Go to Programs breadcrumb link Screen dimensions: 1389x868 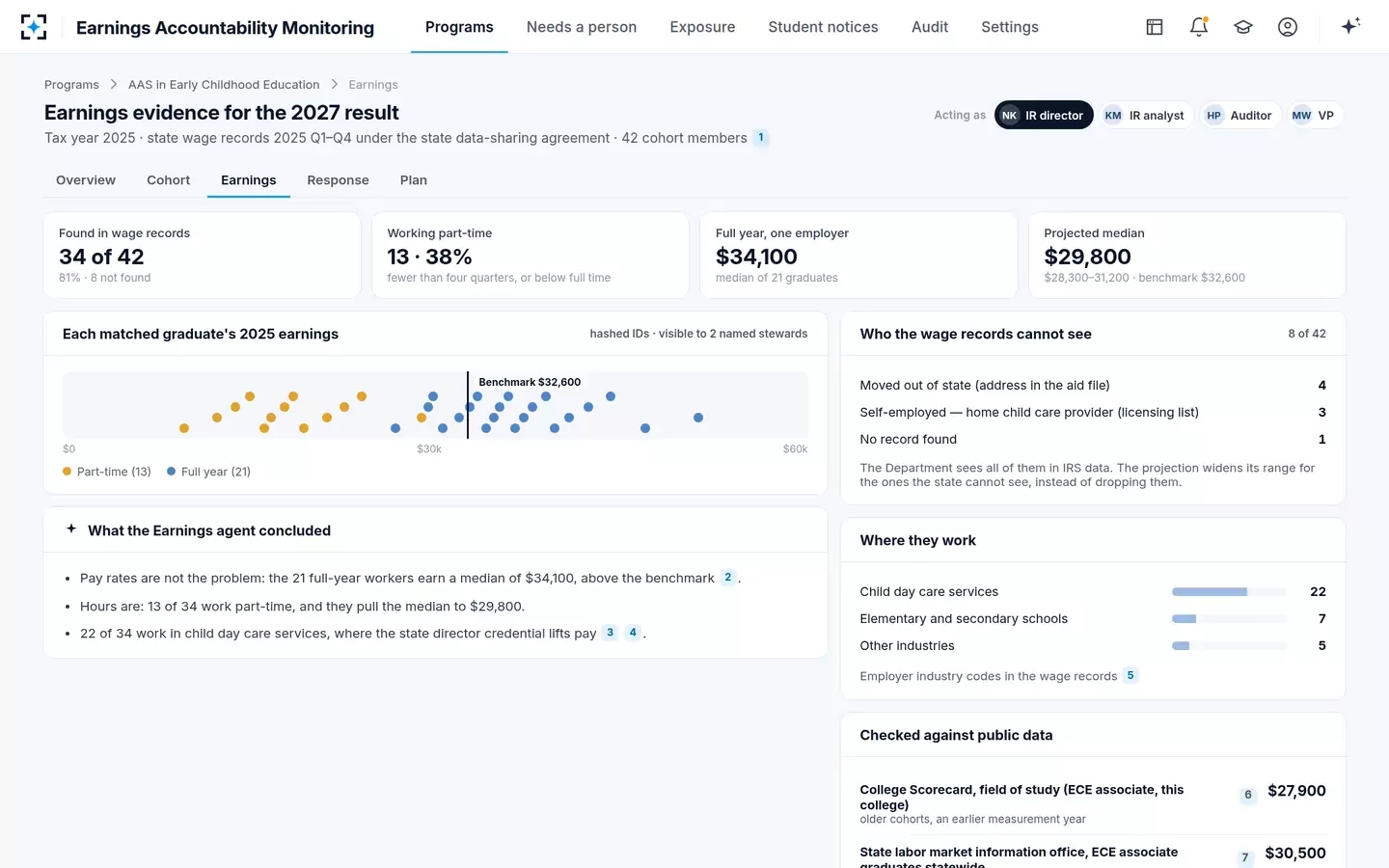(71, 85)
